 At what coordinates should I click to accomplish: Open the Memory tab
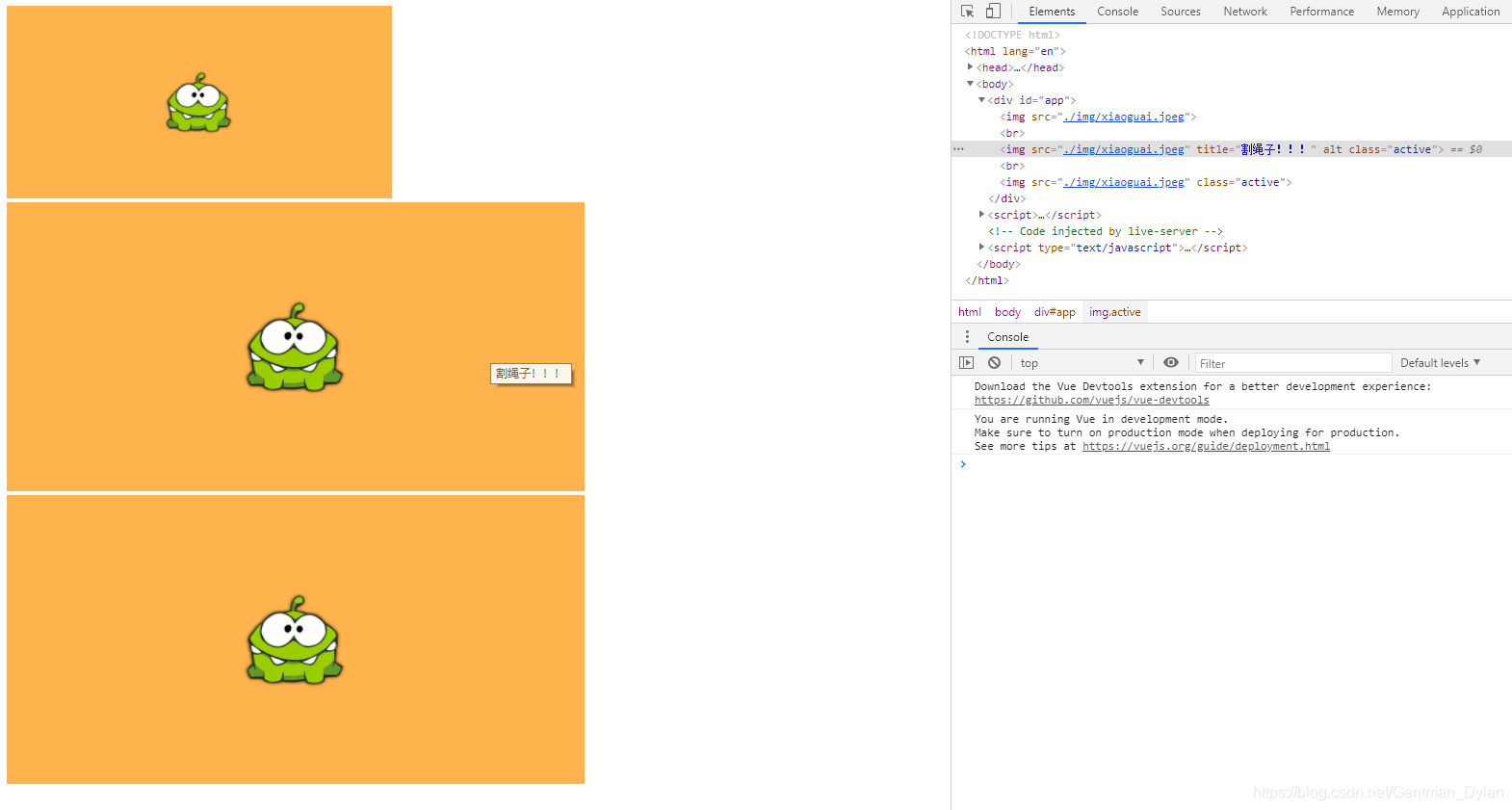(x=1397, y=12)
